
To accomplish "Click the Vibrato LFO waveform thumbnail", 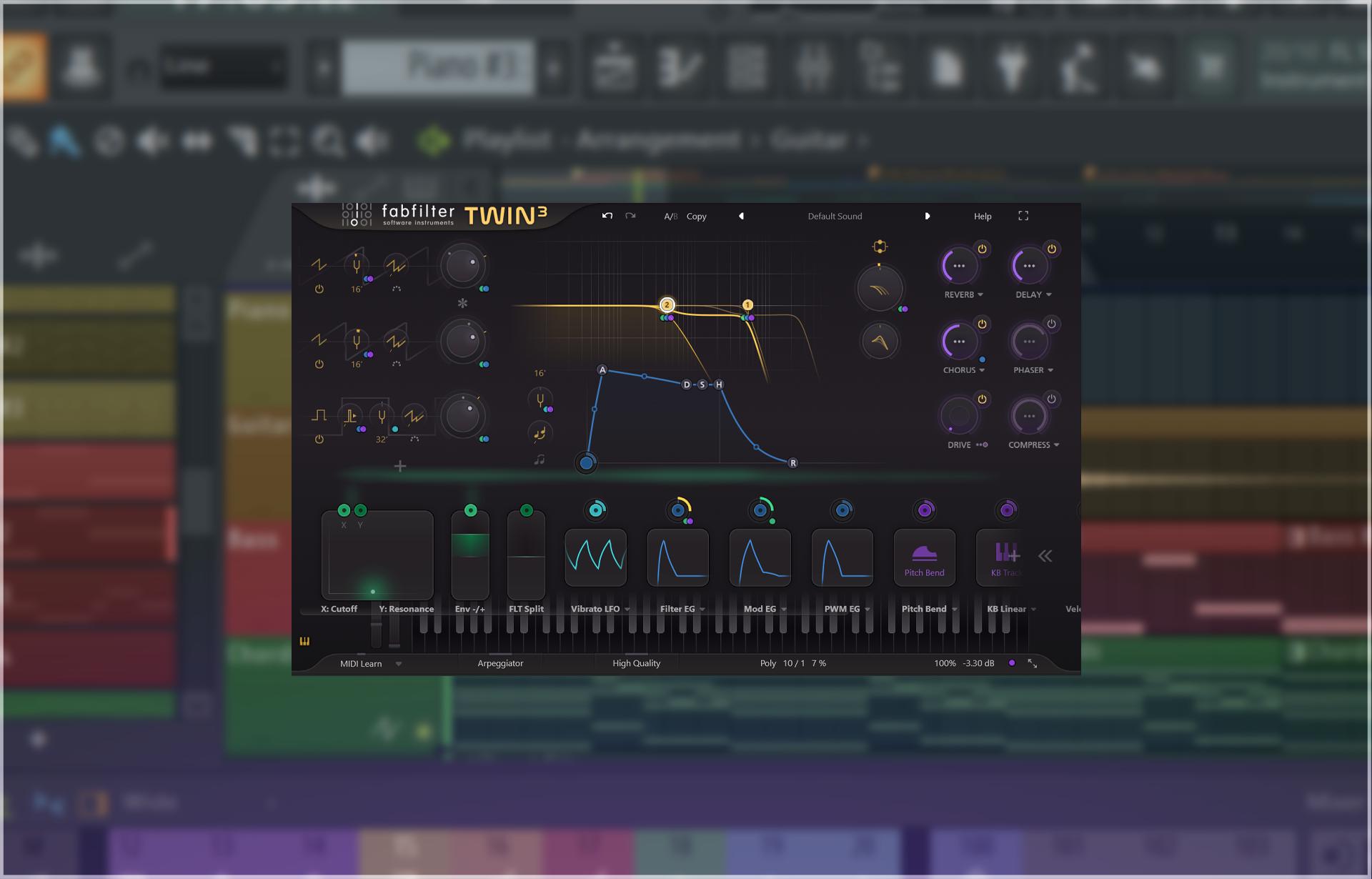I will tap(595, 557).
